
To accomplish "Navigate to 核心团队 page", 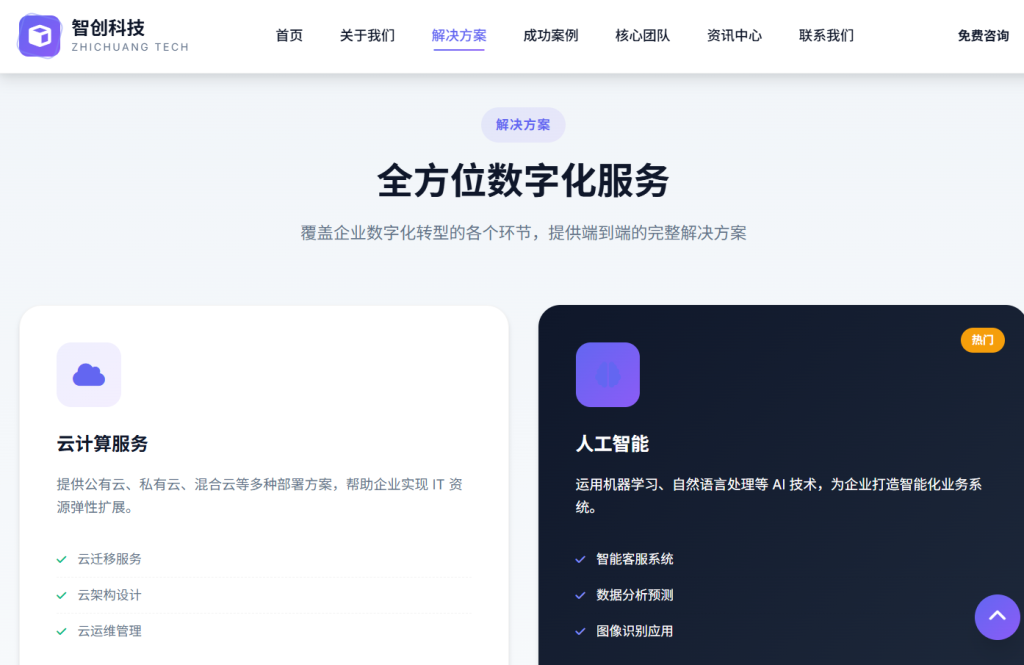I will [x=642, y=36].
